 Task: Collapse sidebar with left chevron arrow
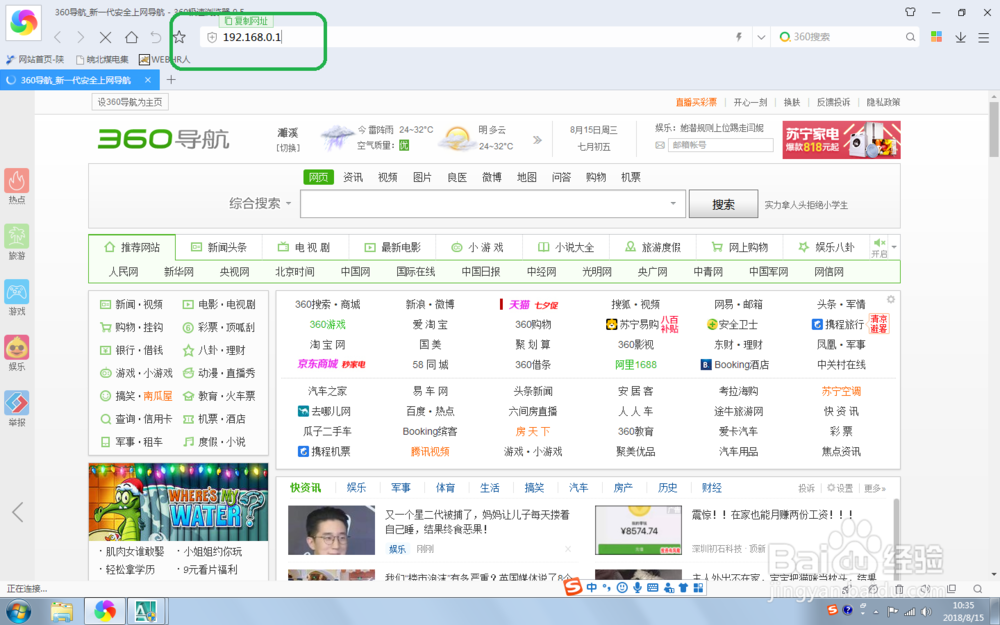click(18, 511)
